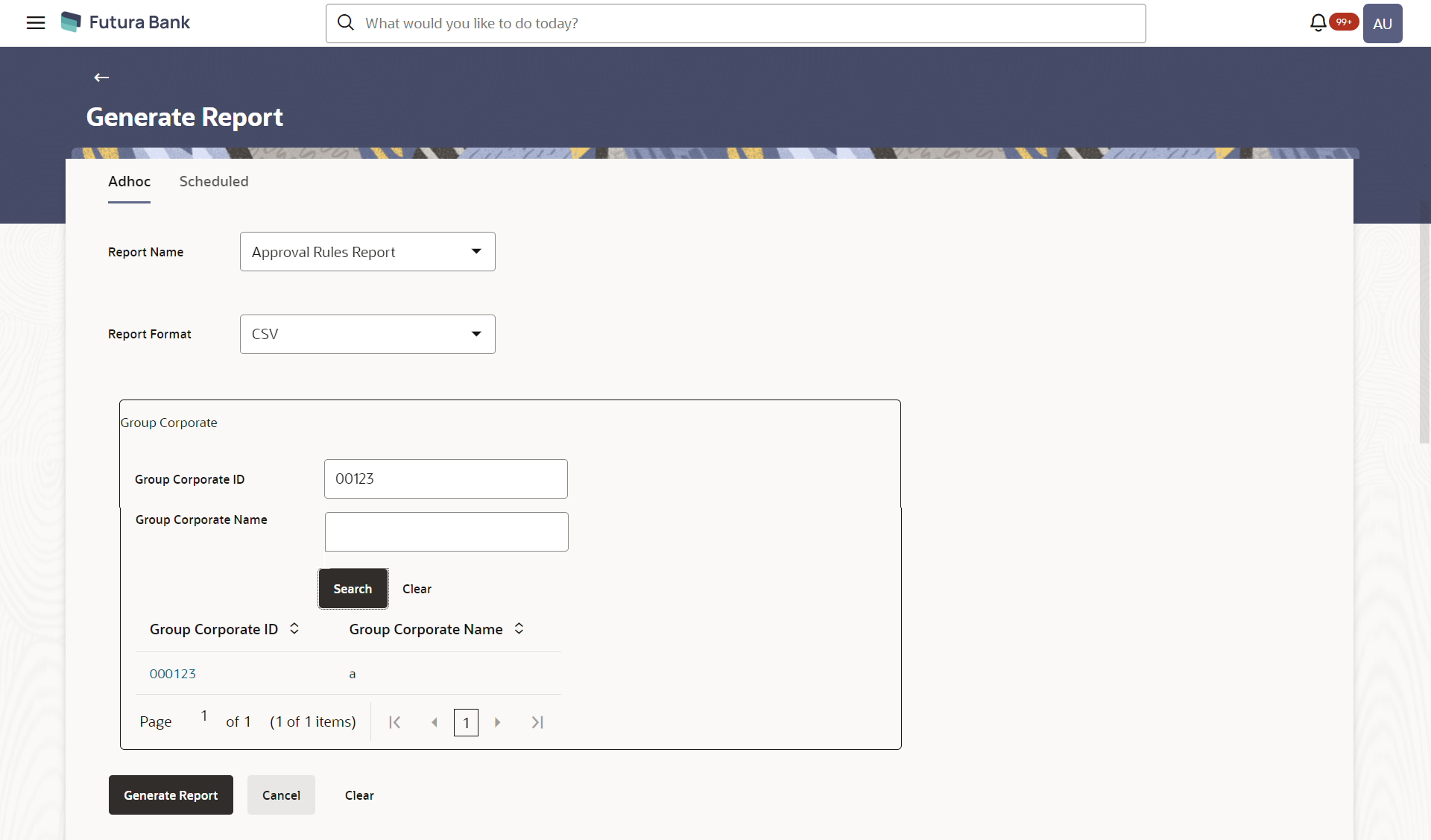Expand the Report Format dropdown

[x=367, y=334]
